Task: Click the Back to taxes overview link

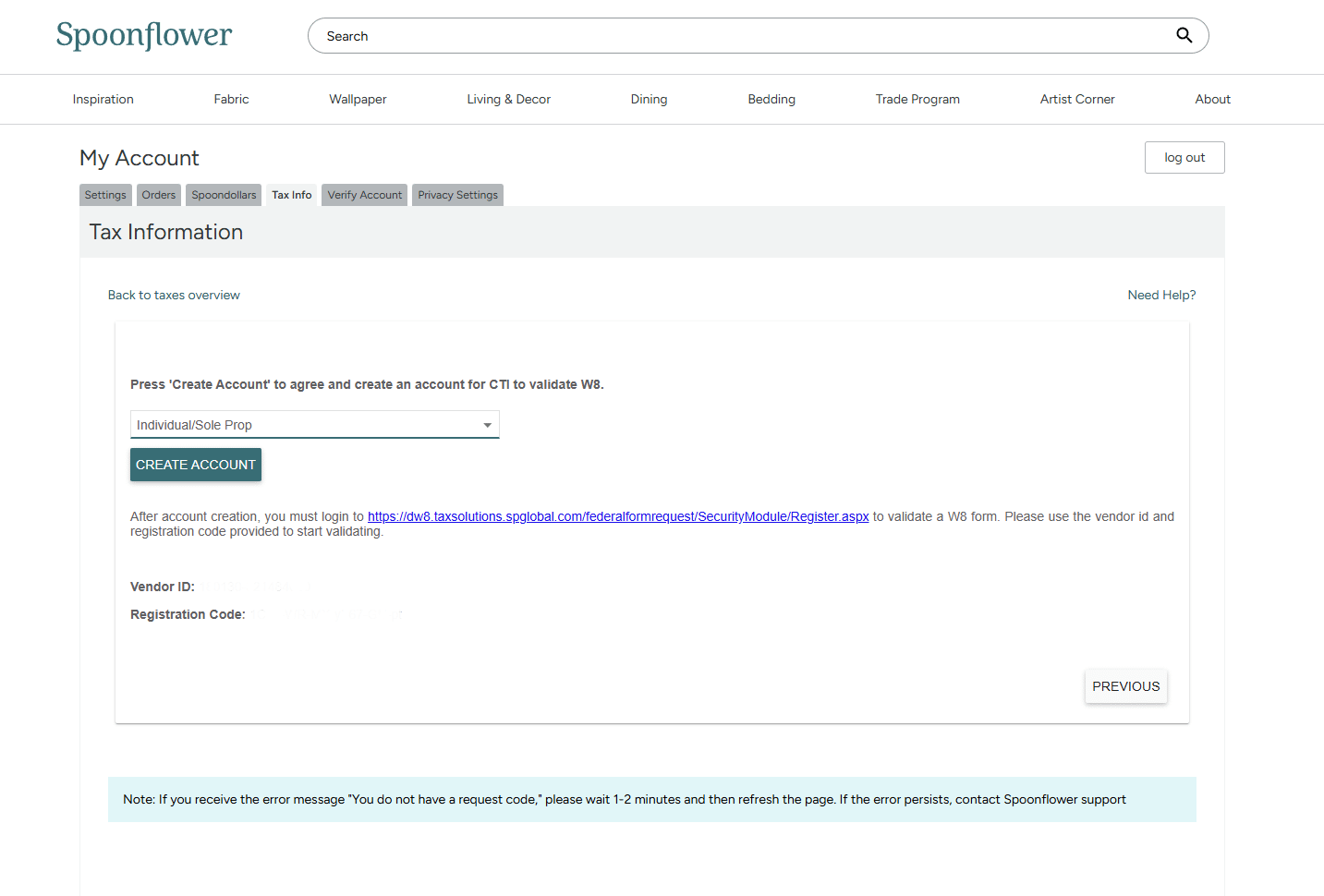Action: (x=174, y=296)
